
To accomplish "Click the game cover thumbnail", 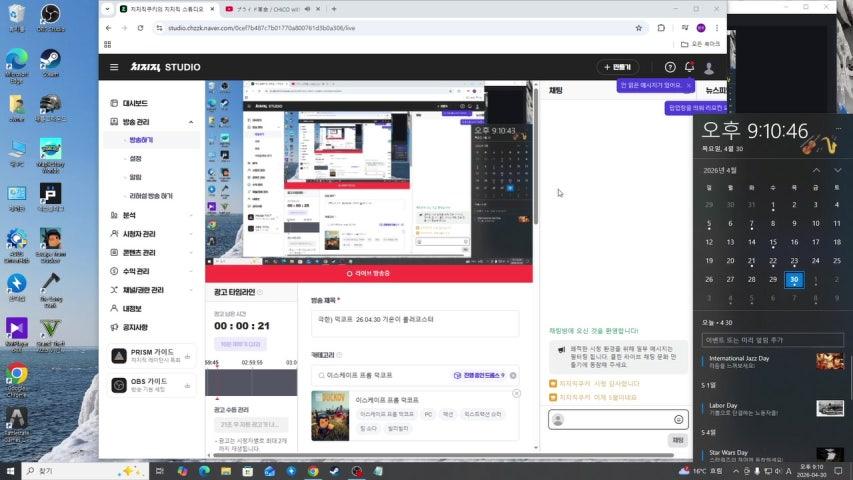I will 330,416.
